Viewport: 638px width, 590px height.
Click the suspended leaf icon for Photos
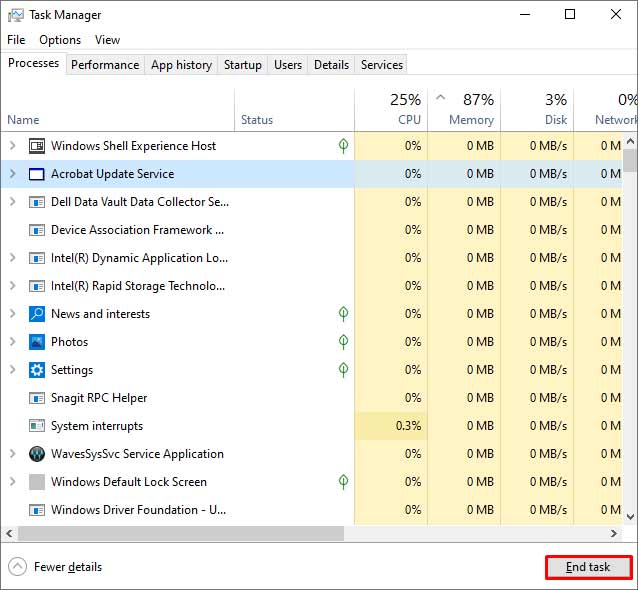pyautogui.click(x=343, y=342)
